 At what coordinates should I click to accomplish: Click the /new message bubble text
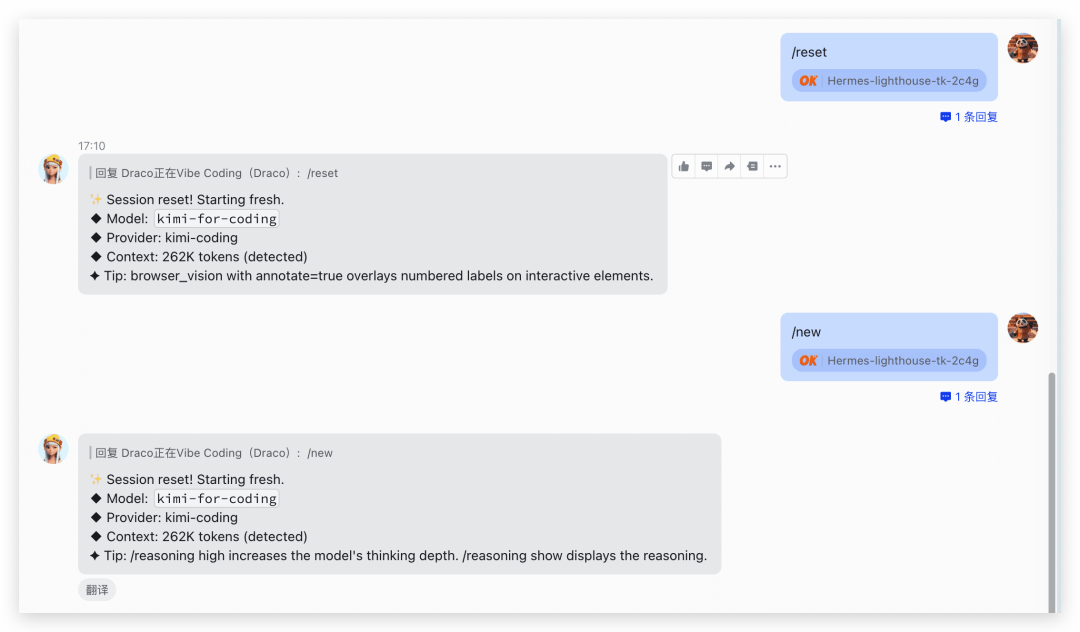click(x=806, y=332)
